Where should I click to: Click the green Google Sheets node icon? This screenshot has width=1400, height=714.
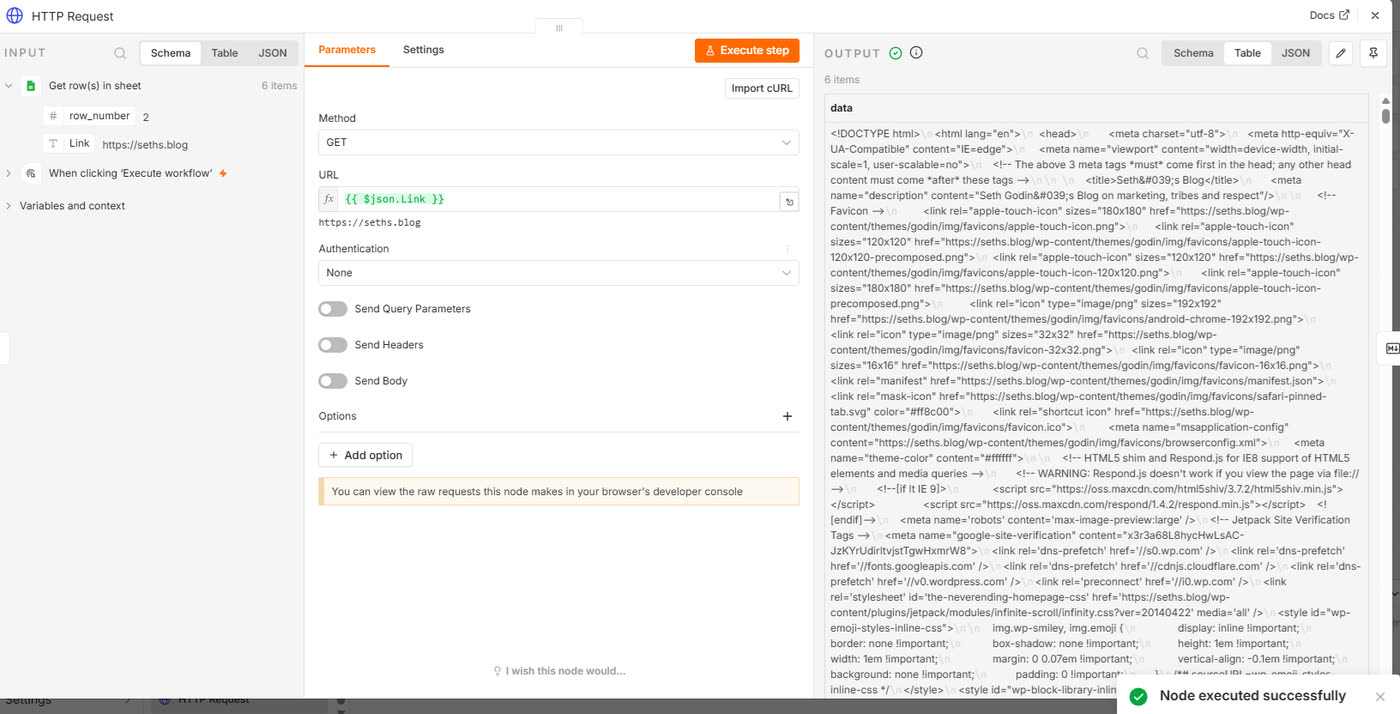31,86
